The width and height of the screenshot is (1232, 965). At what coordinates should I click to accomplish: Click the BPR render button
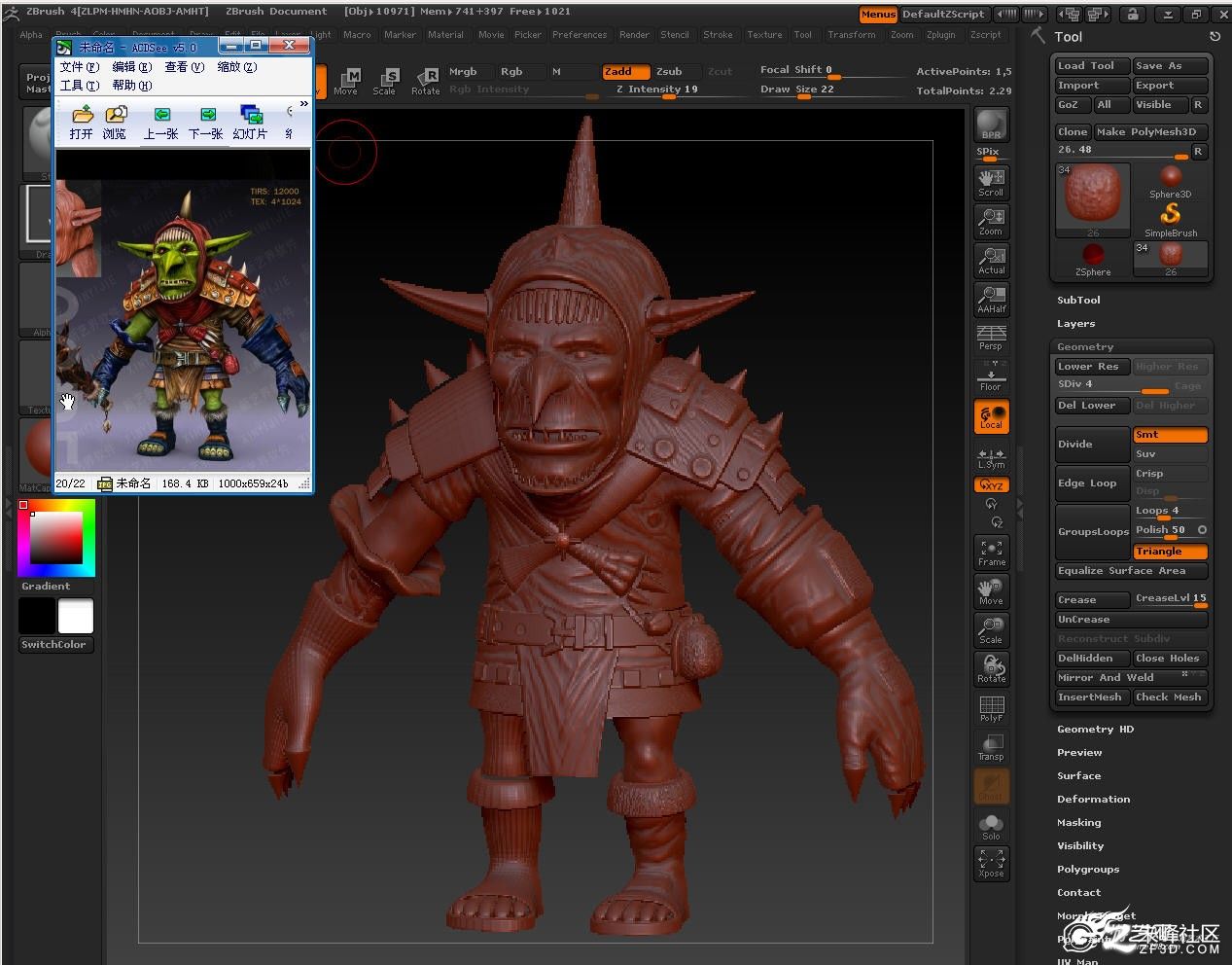(991, 125)
